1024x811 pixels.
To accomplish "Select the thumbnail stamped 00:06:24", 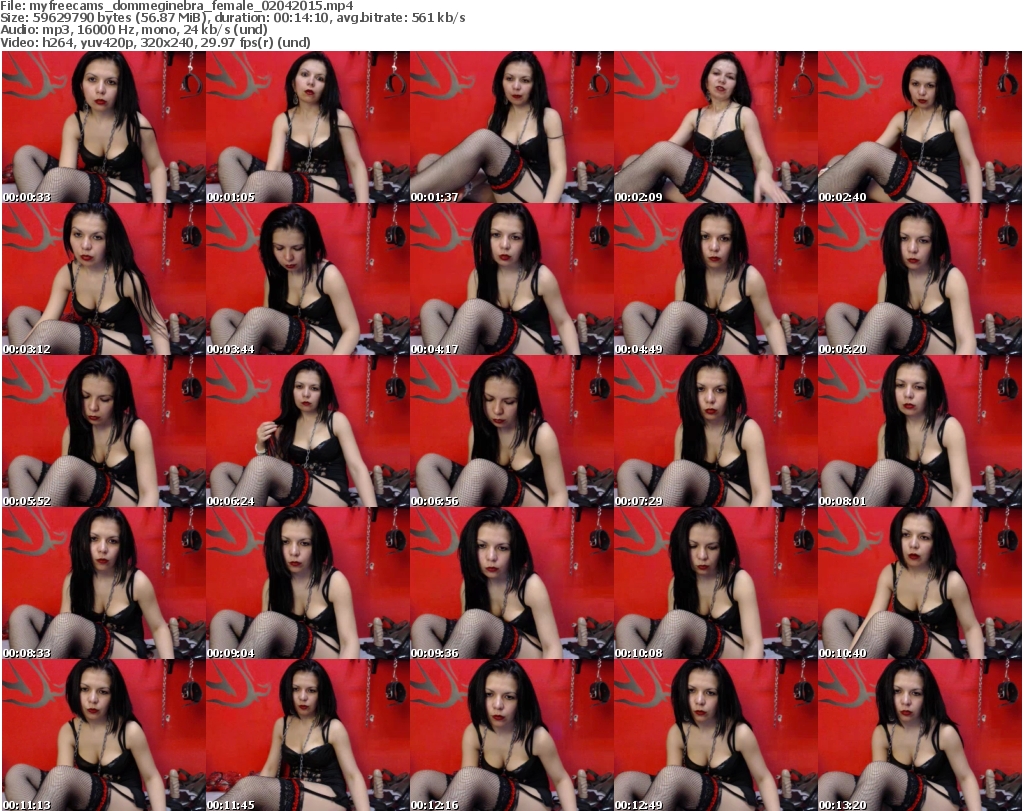I will (x=308, y=431).
